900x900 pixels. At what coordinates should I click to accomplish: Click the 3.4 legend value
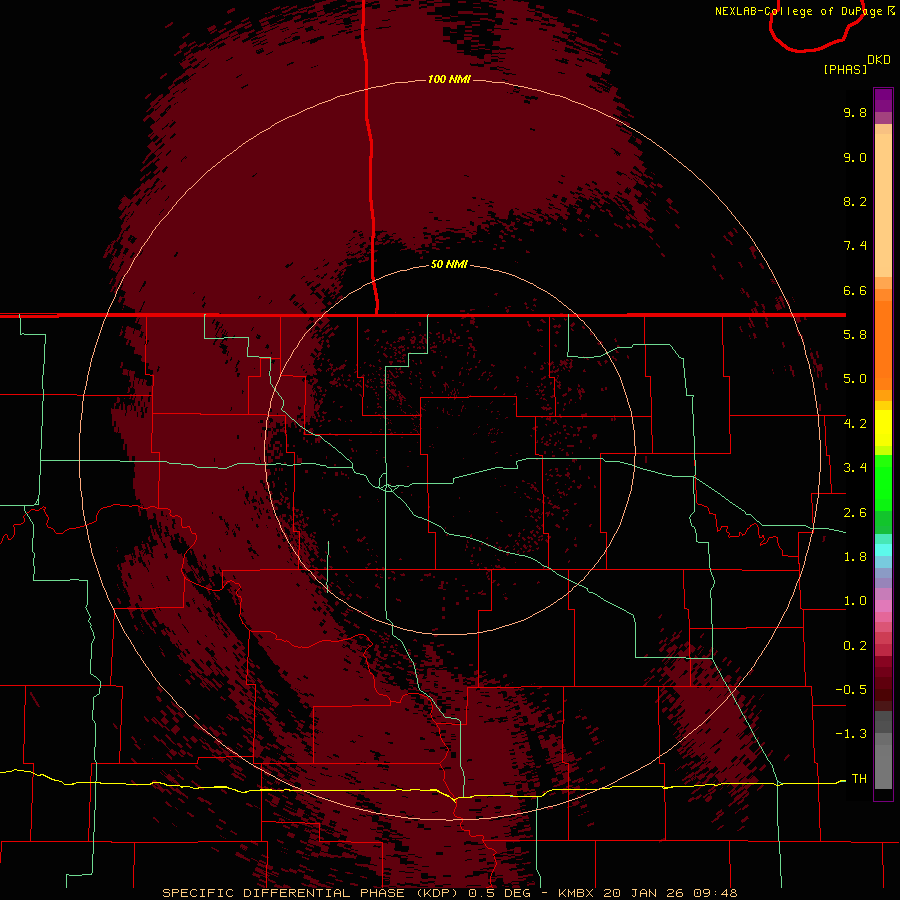pos(855,468)
